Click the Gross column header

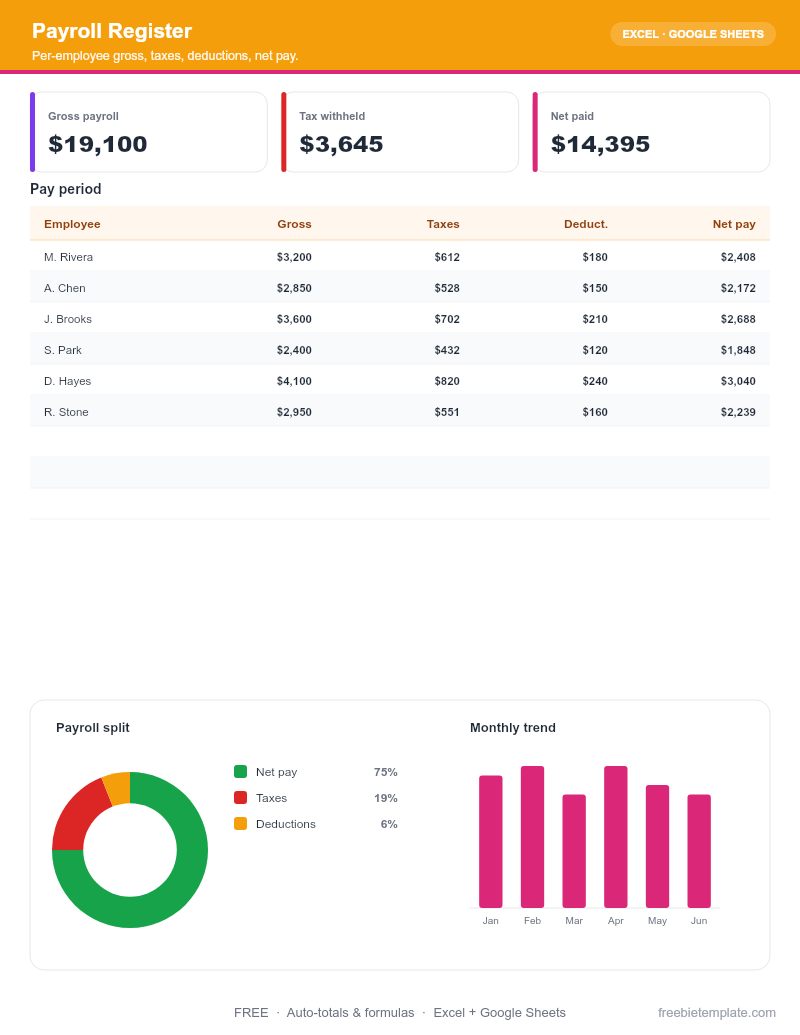[294, 224]
